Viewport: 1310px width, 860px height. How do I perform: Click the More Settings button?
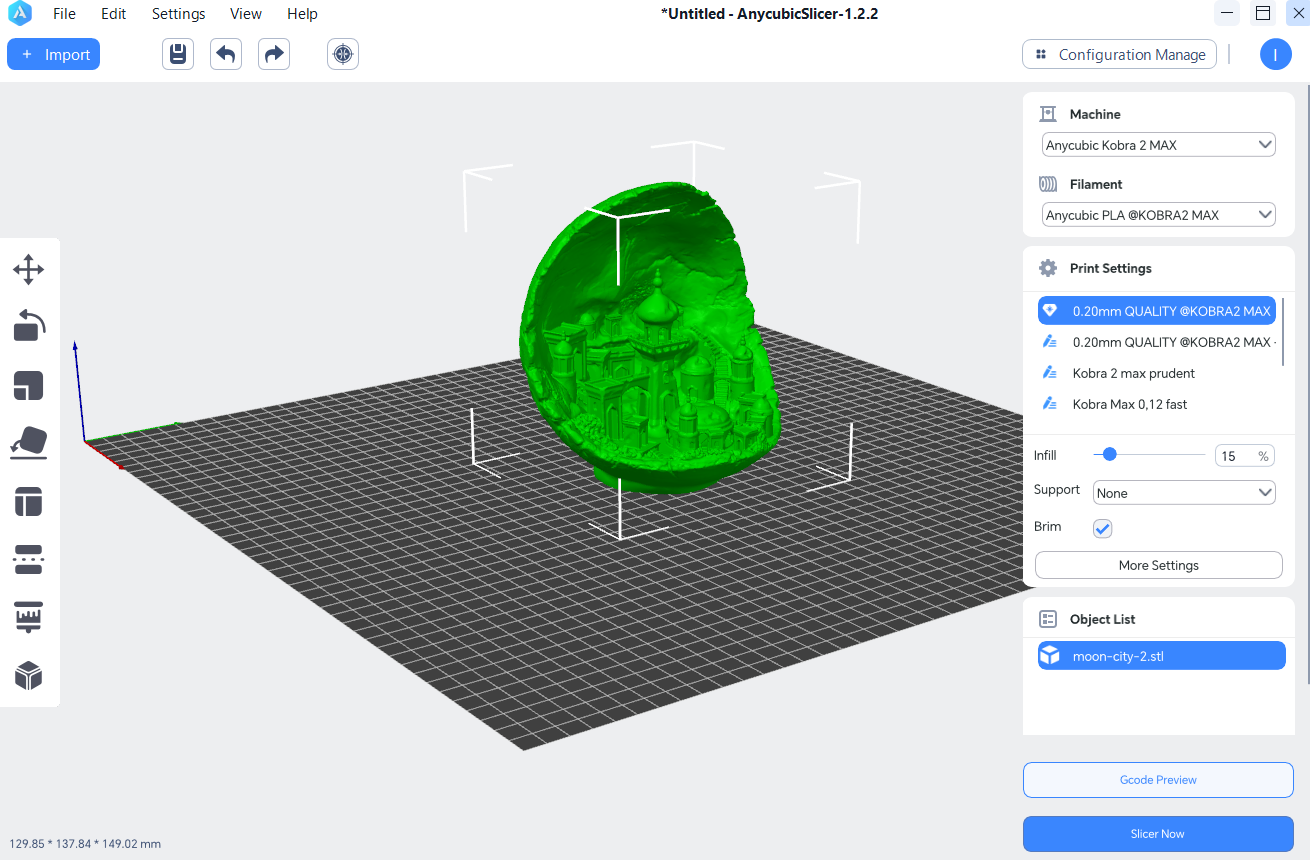1158,565
